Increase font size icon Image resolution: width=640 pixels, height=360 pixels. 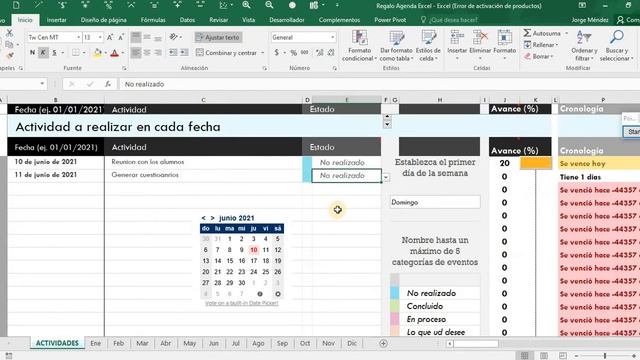point(110,37)
